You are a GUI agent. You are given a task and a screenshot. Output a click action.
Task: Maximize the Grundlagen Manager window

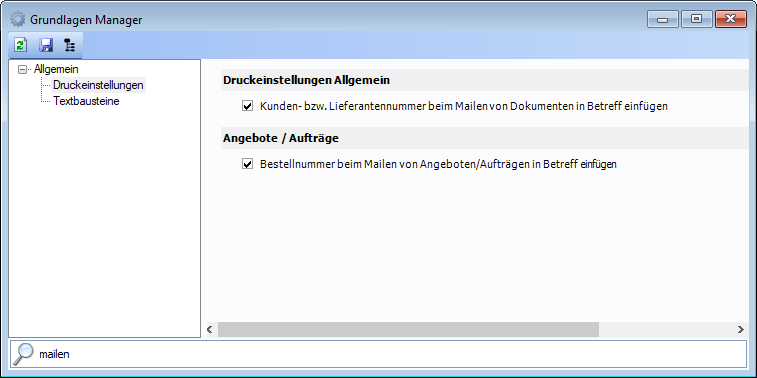(696, 19)
